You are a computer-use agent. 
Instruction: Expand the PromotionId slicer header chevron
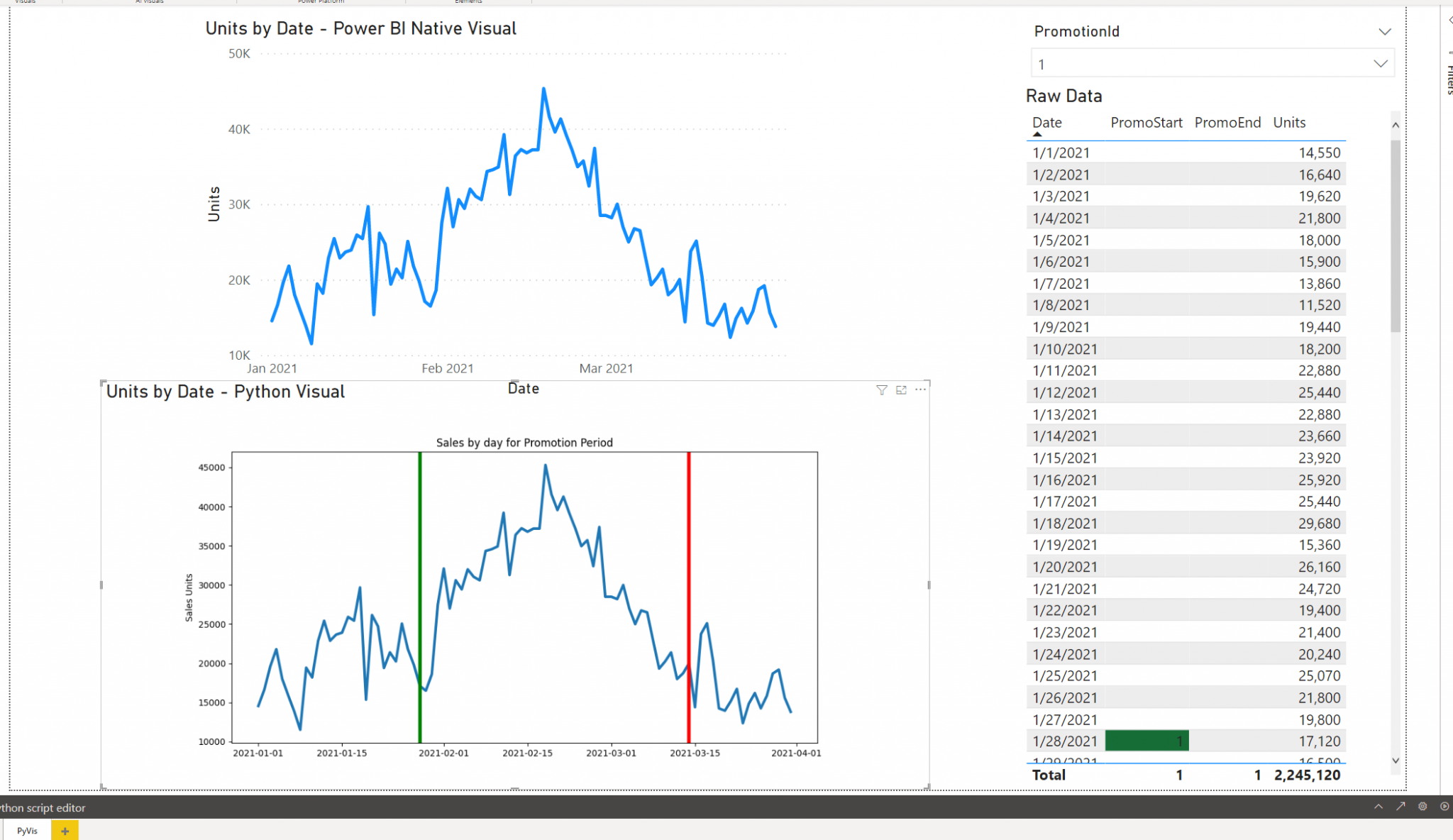click(1384, 31)
